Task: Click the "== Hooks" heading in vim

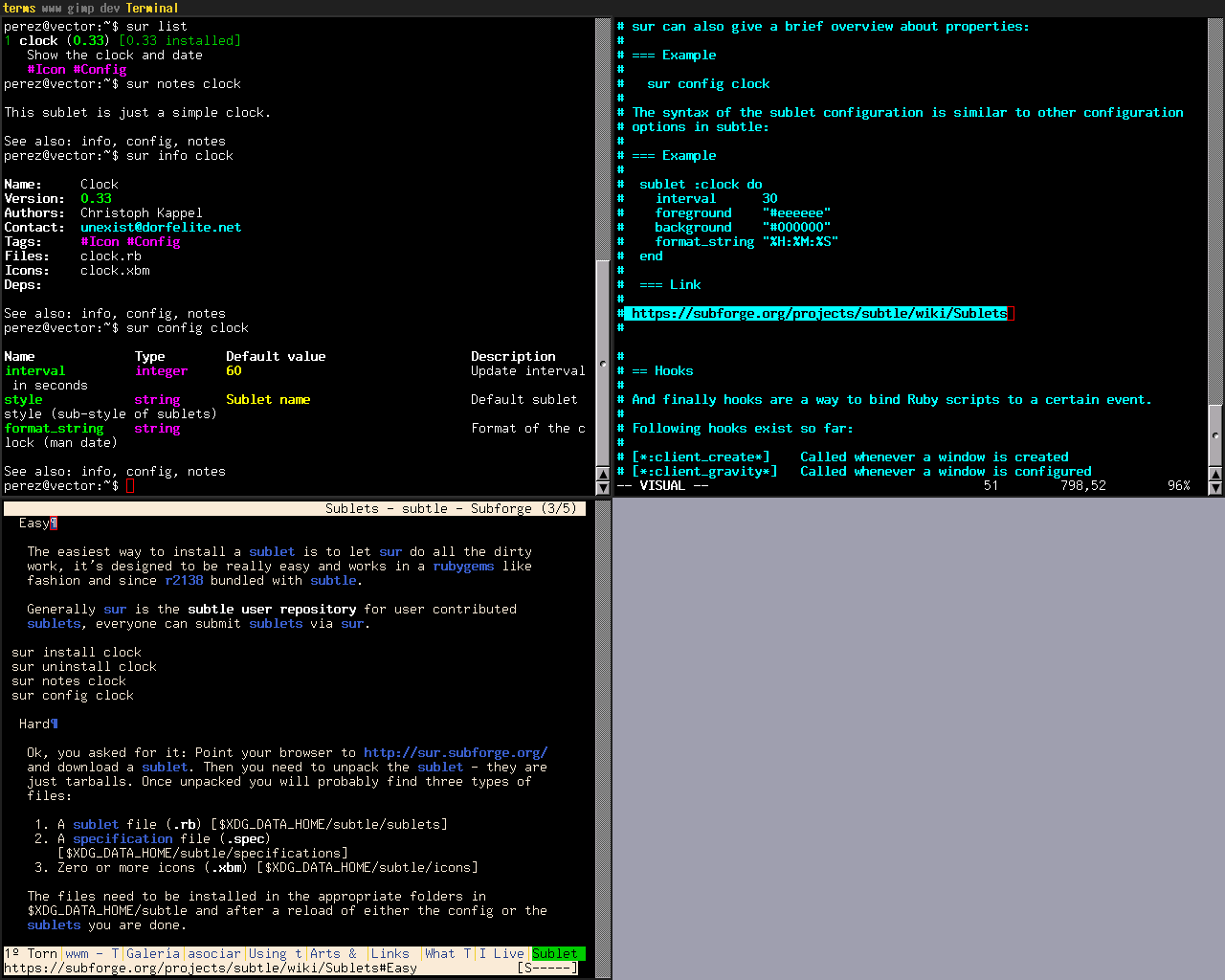Action: [x=662, y=371]
